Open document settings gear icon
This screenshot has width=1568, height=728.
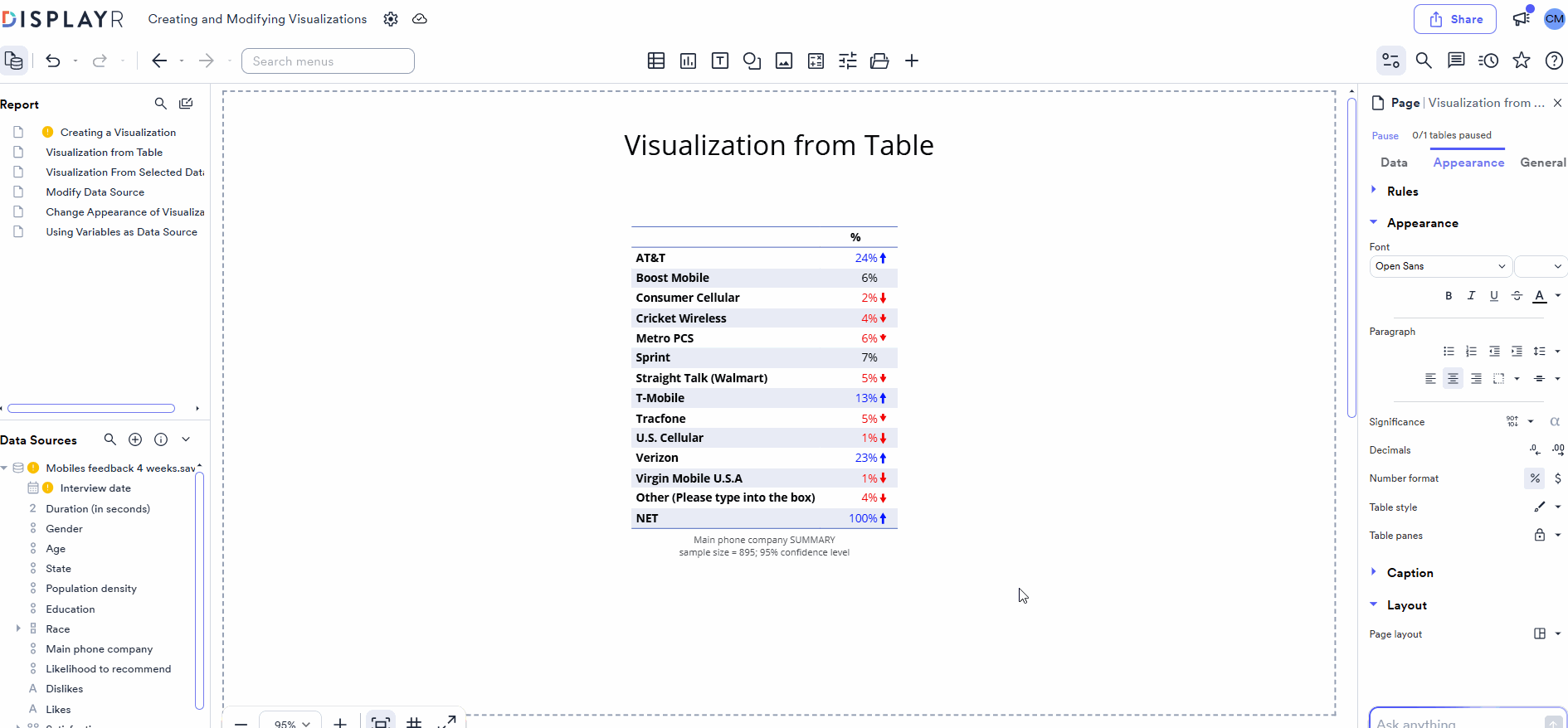pos(391,19)
